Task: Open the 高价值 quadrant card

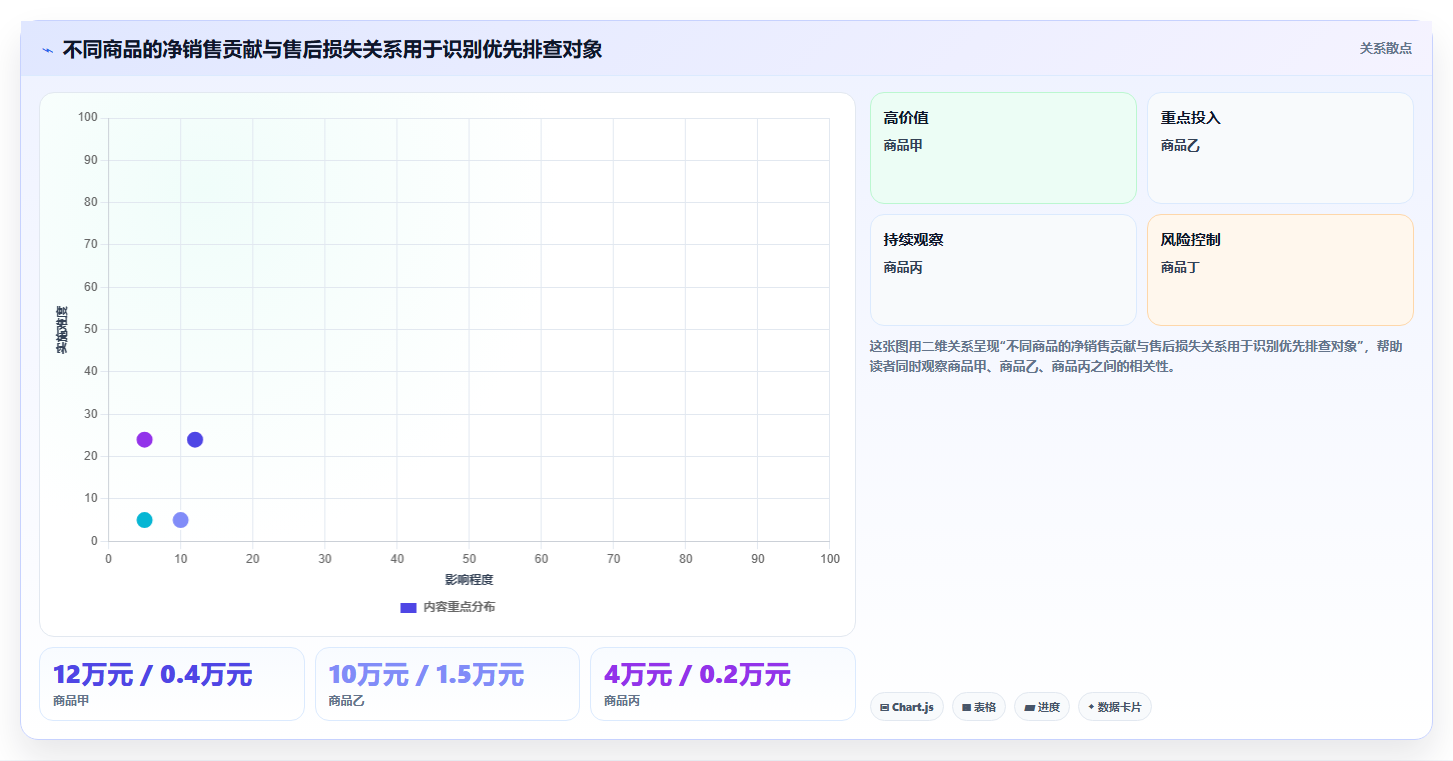Action: [x=1003, y=148]
